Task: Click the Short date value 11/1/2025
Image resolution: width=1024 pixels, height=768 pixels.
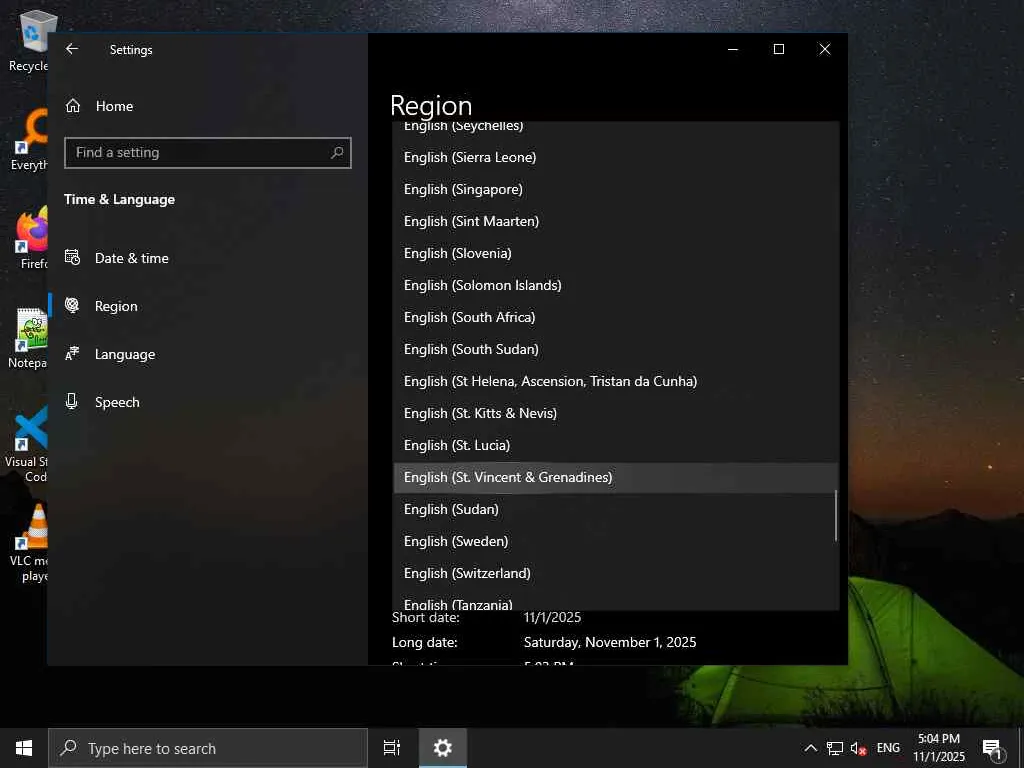Action: click(x=552, y=618)
